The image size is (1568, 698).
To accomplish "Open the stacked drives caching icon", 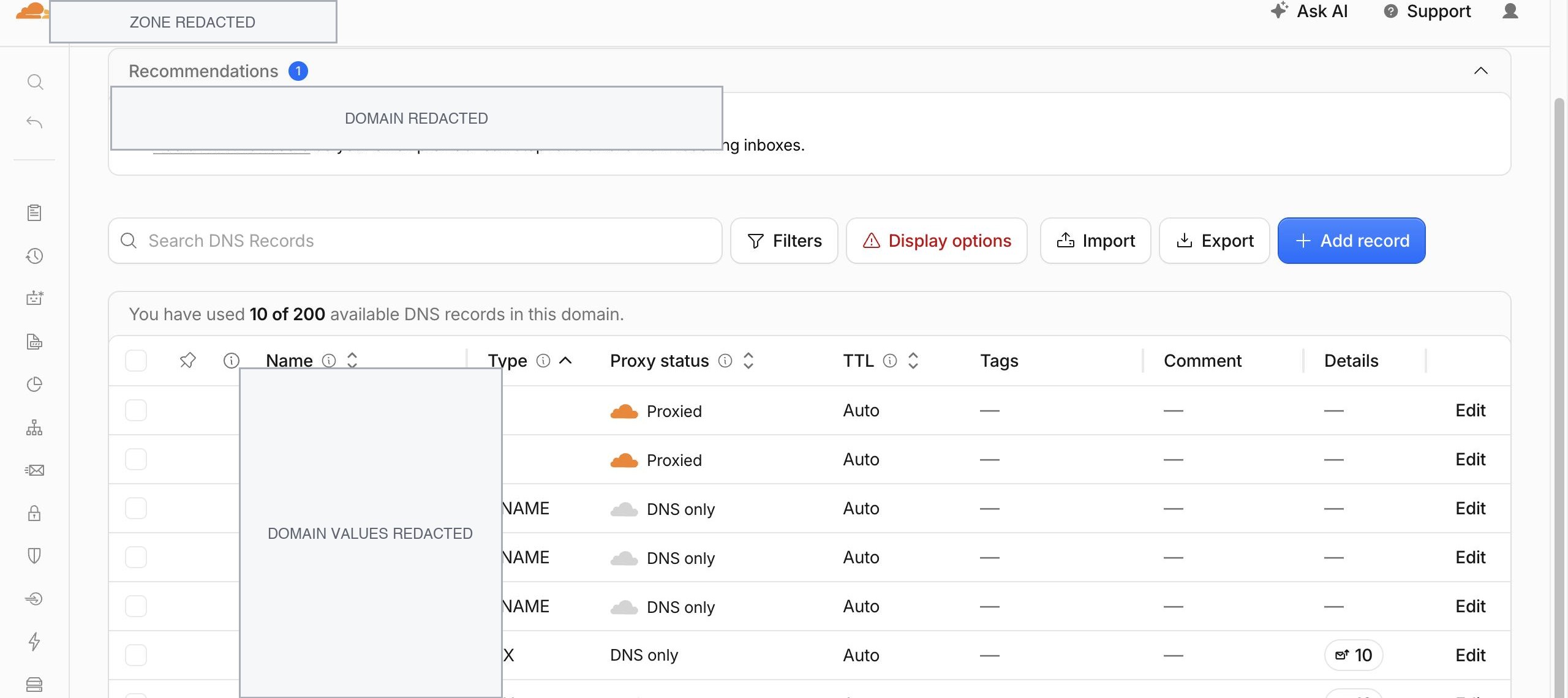I will pyautogui.click(x=34, y=684).
